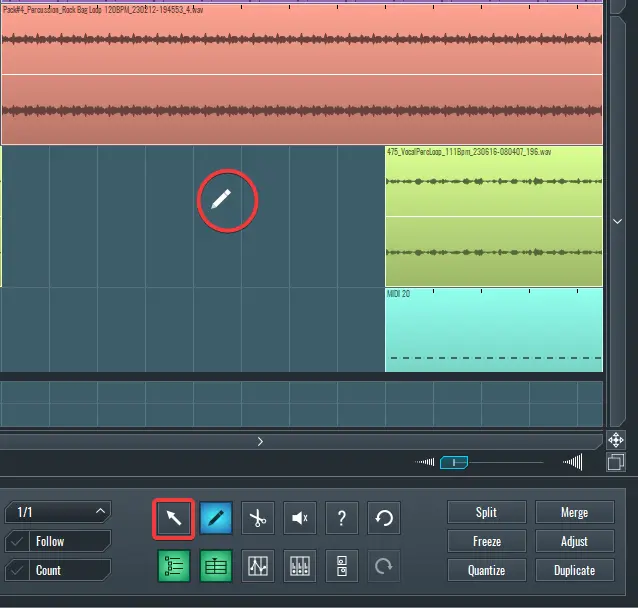Viewport: 638px width, 608px height.
Task: Open the question mark help tool
Action: click(x=342, y=518)
